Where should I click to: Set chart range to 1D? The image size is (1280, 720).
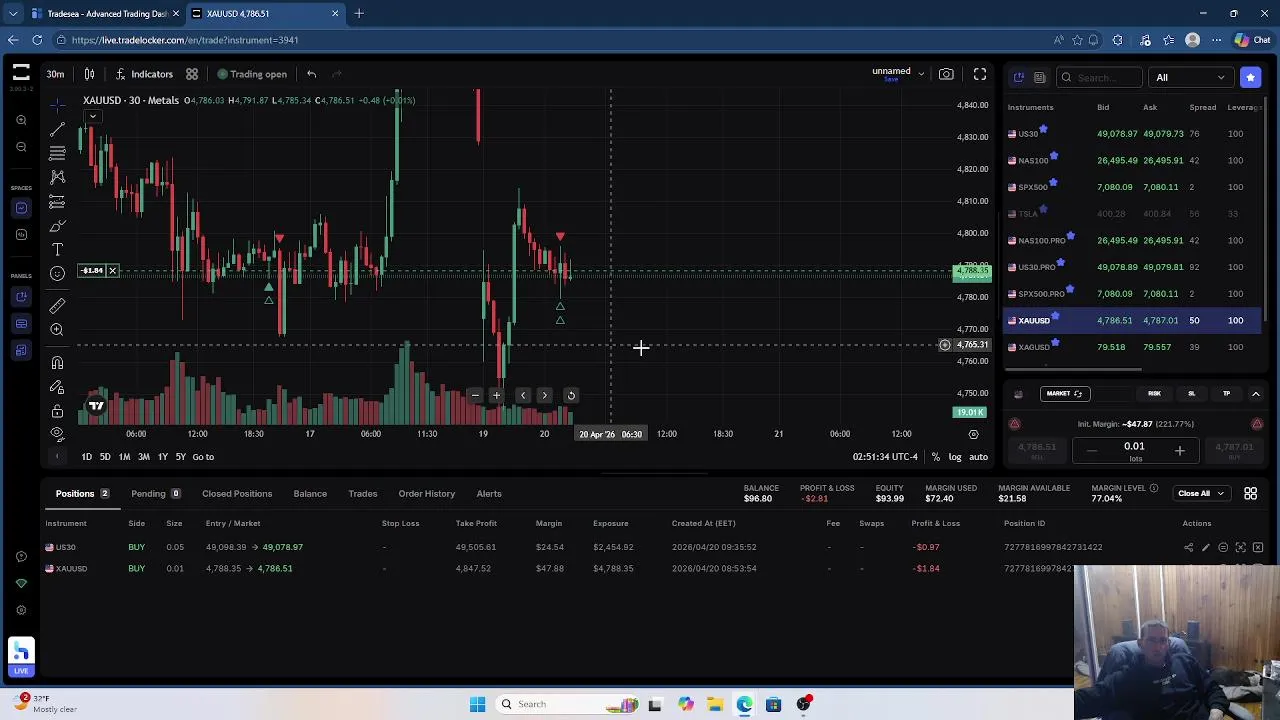86,457
